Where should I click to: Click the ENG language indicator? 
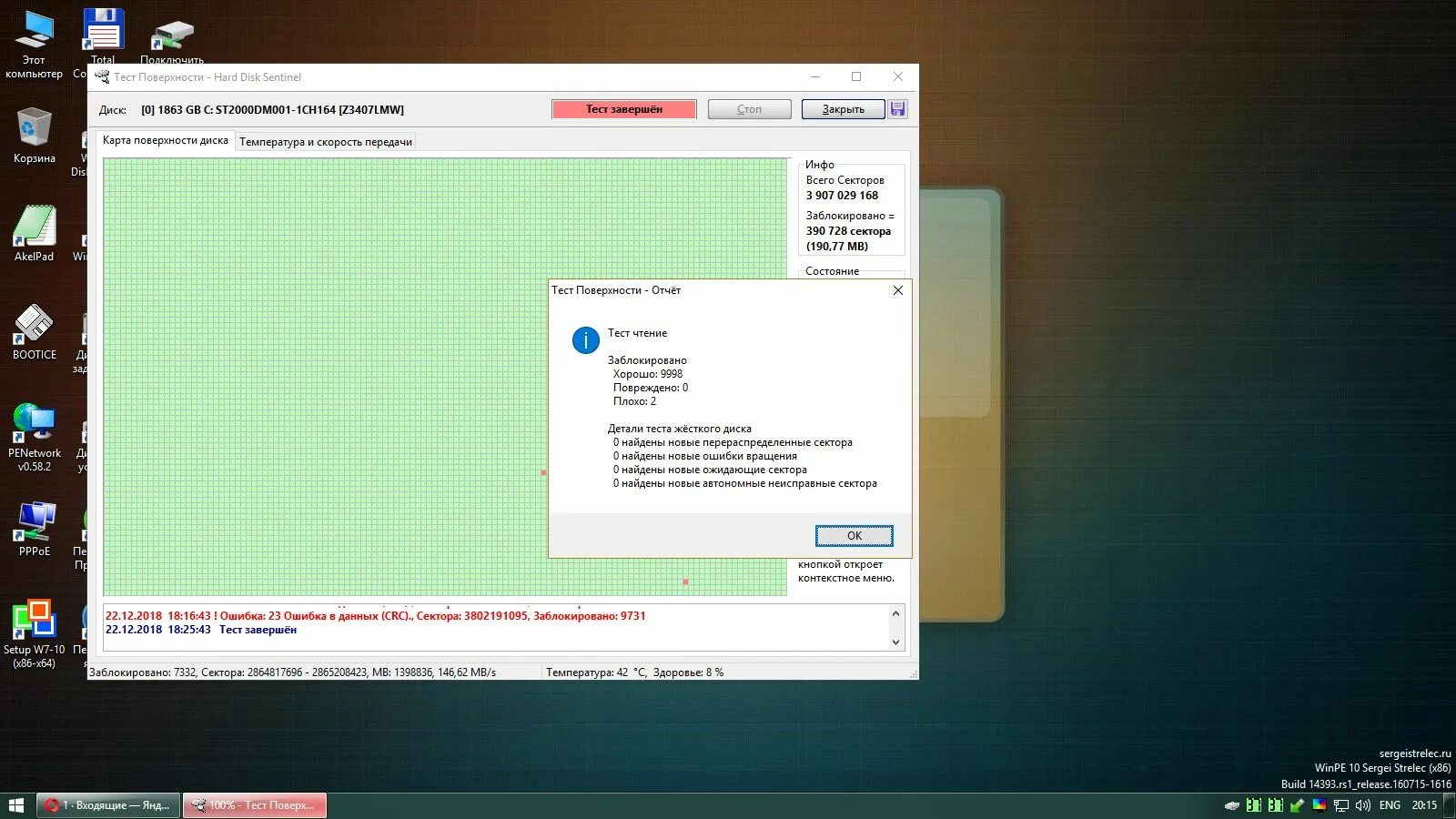(x=1390, y=805)
